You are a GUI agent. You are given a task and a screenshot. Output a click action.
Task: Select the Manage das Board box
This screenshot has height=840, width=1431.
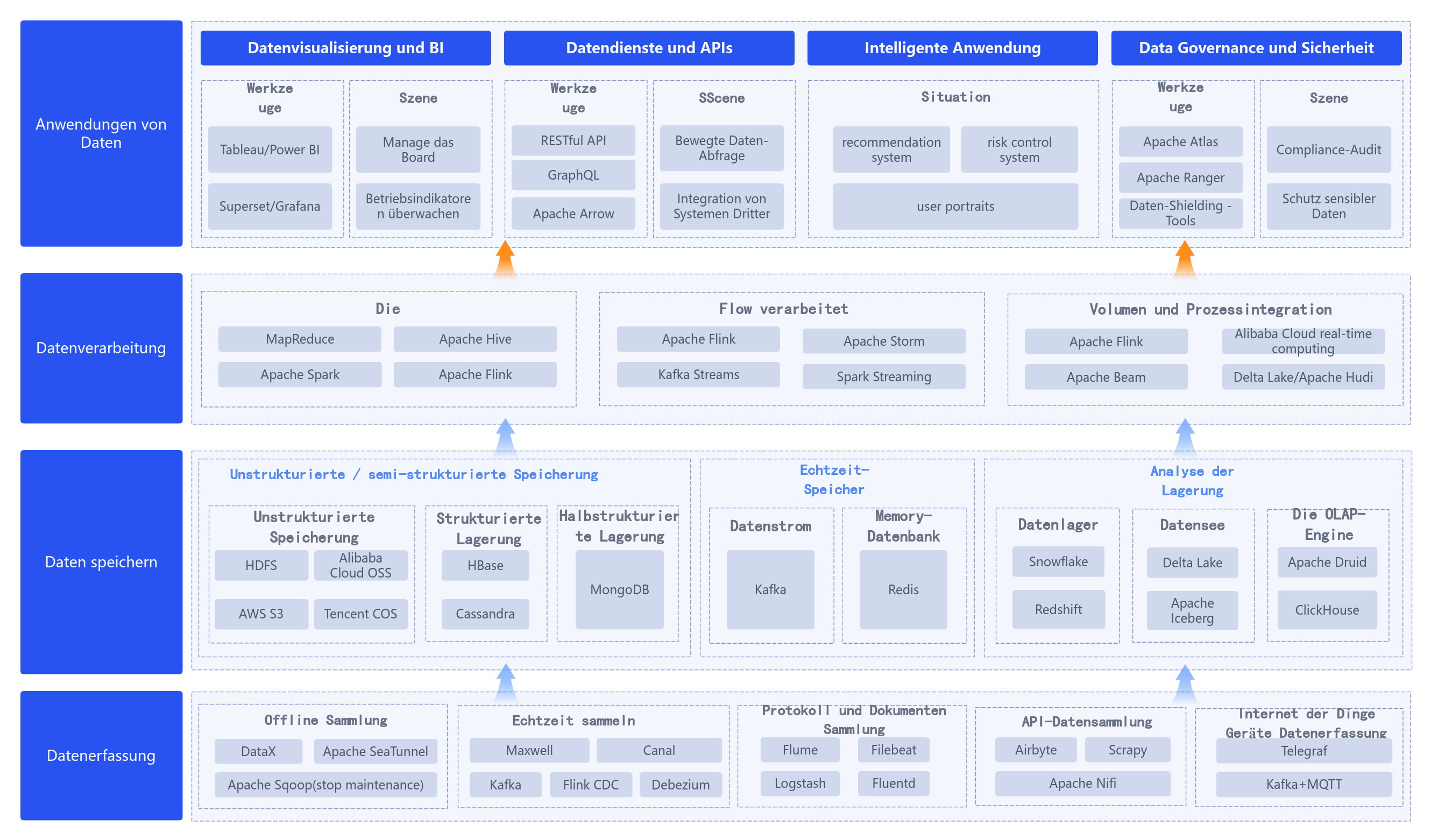[x=418, y=150]
